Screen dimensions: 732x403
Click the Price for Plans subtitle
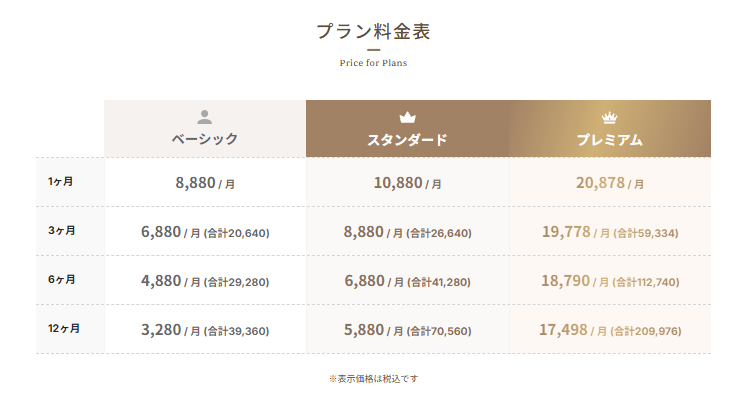tap(373, 62)
